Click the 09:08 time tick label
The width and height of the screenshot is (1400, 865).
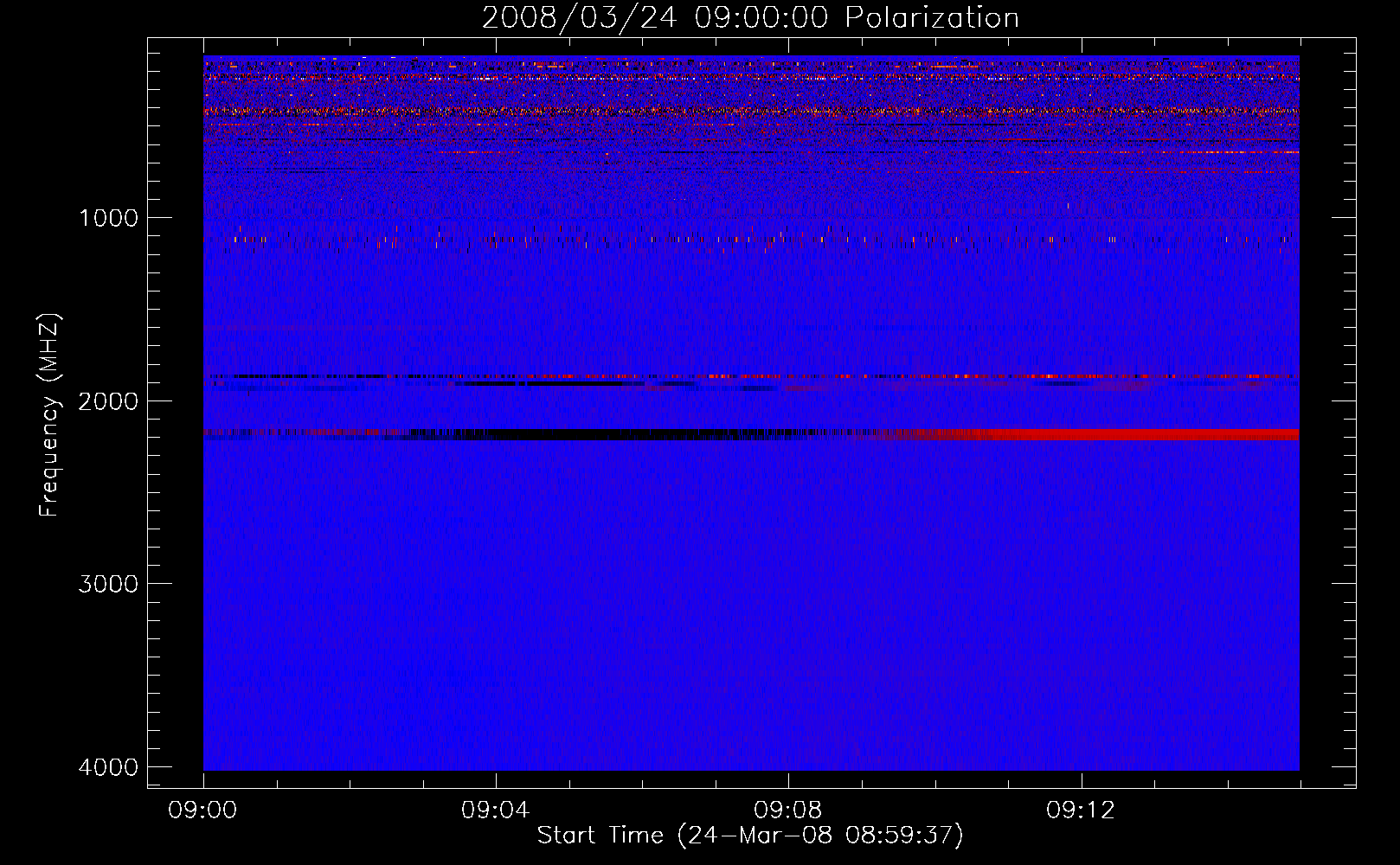(788, 811)
